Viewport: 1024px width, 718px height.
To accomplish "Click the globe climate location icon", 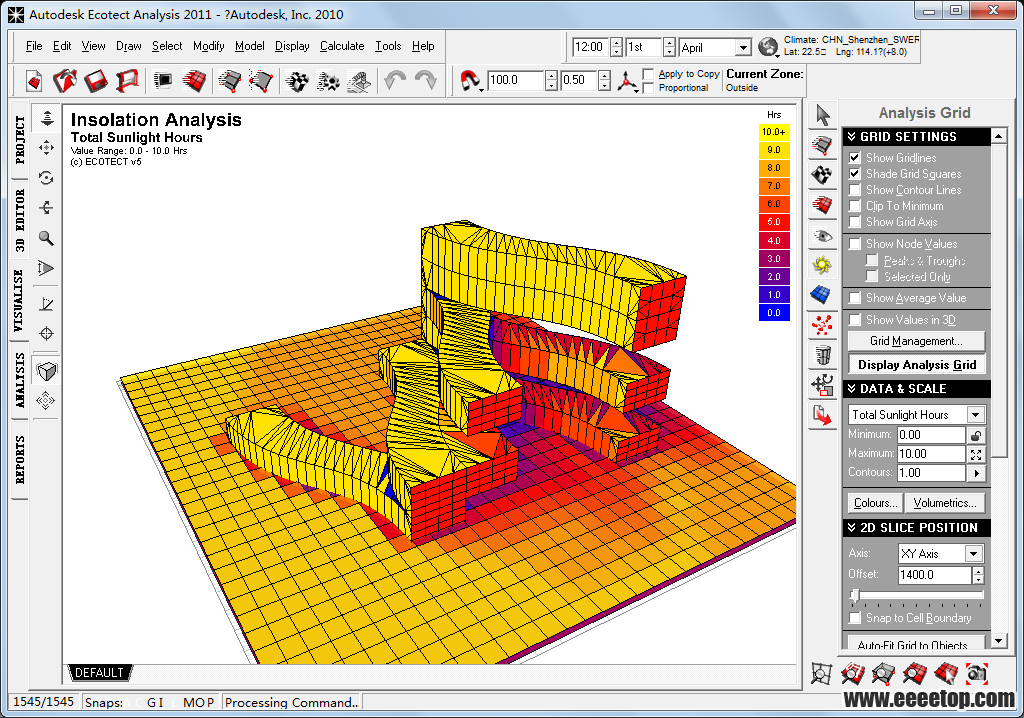I will pos(768,47).
